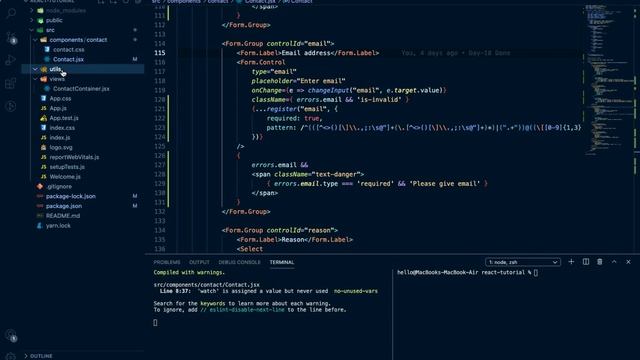Open the index.js file

coord(60,138)
